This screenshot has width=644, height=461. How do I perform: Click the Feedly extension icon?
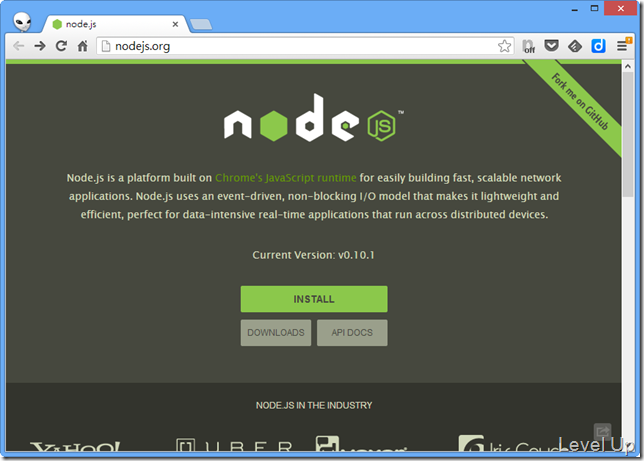point(575,46)
